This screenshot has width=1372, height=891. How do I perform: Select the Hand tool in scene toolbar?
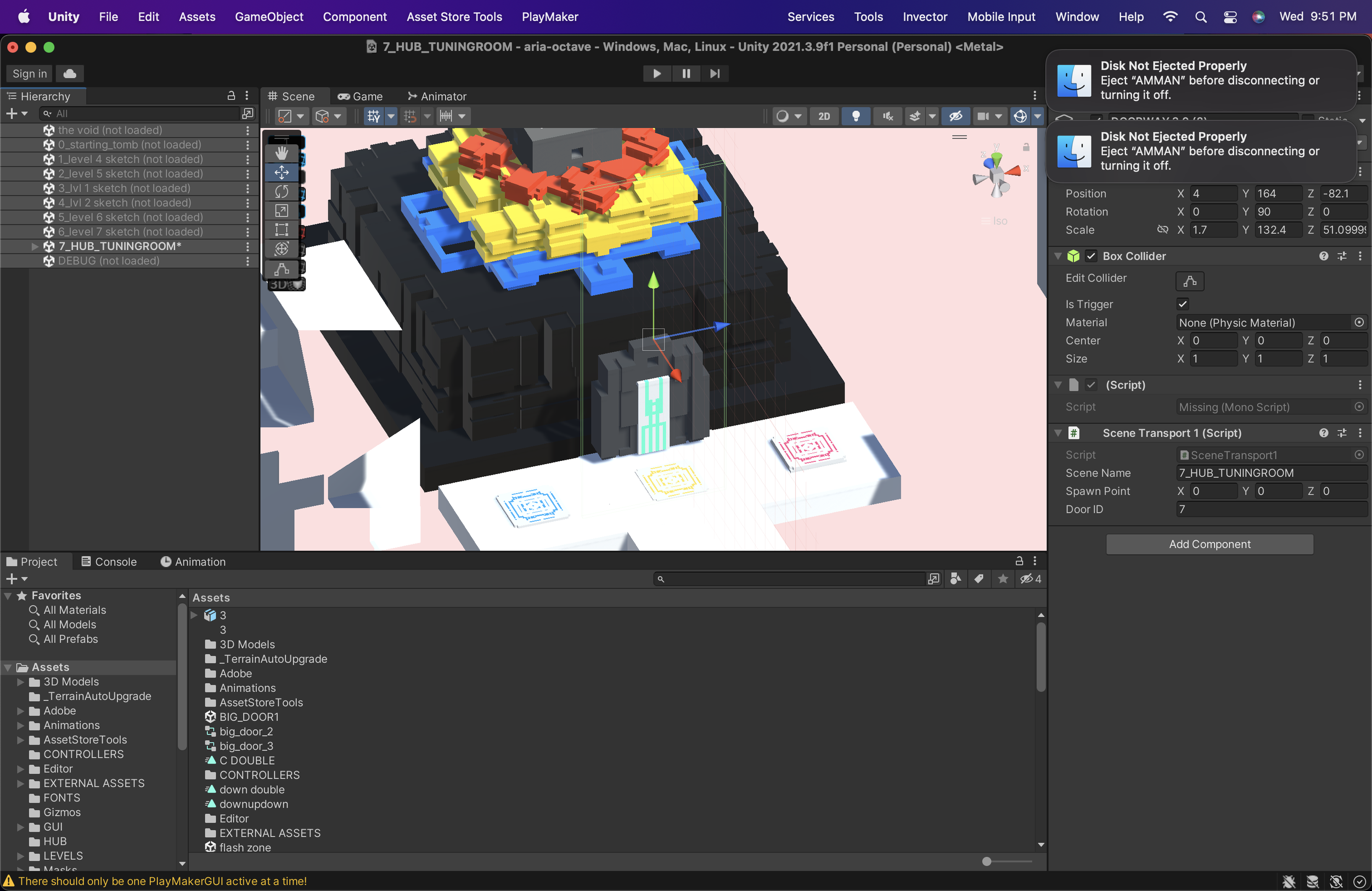[x=282, y=153]
